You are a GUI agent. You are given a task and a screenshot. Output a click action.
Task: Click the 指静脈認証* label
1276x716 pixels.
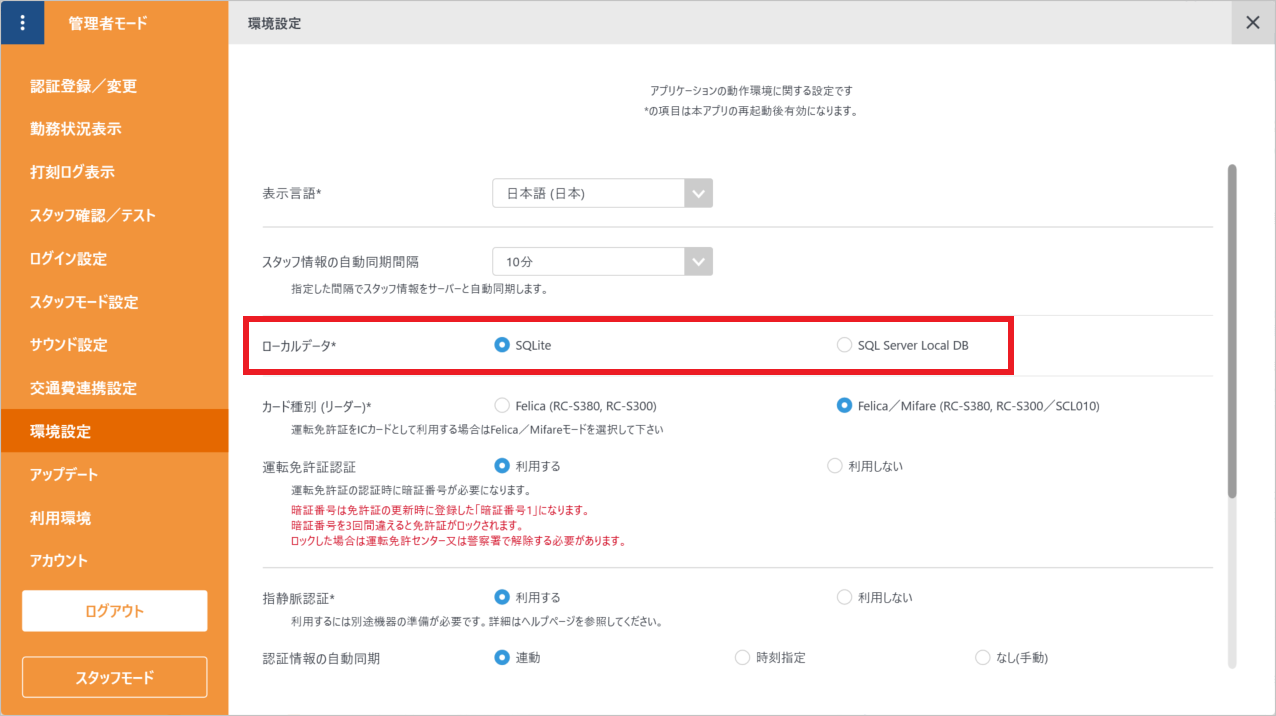click(x=298, y=598)
